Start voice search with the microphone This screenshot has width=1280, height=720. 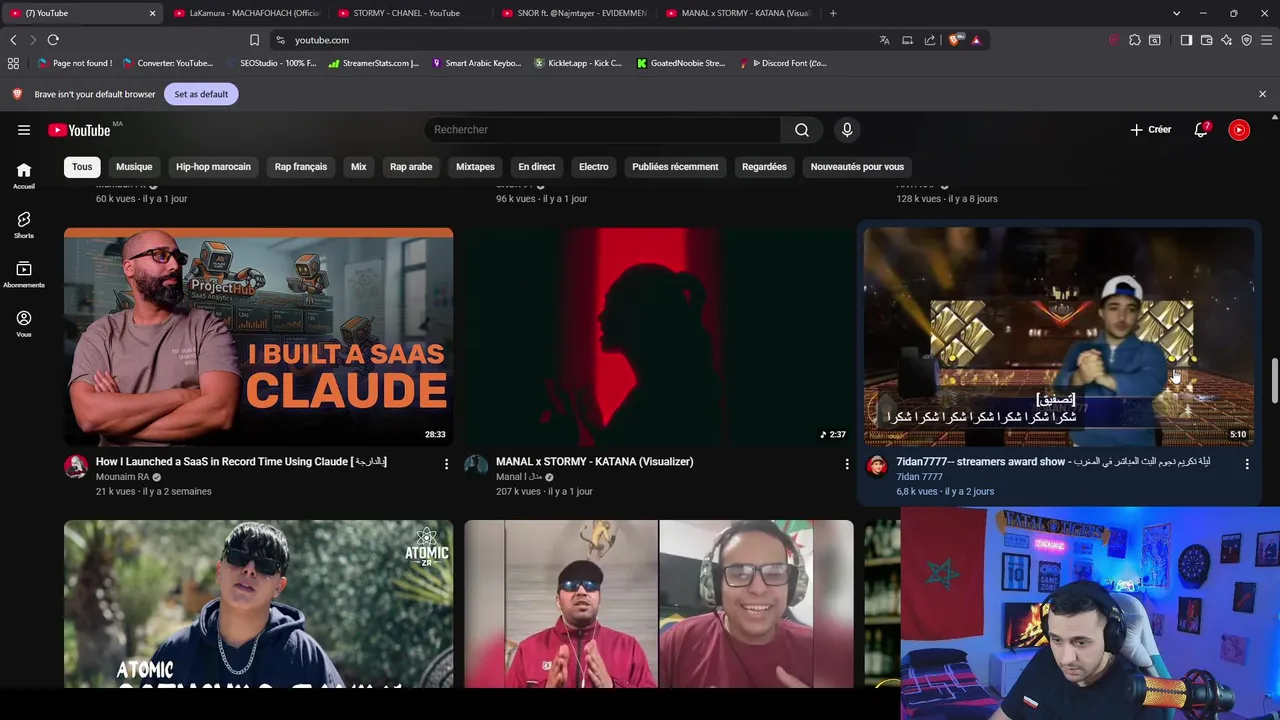(847, 130)
